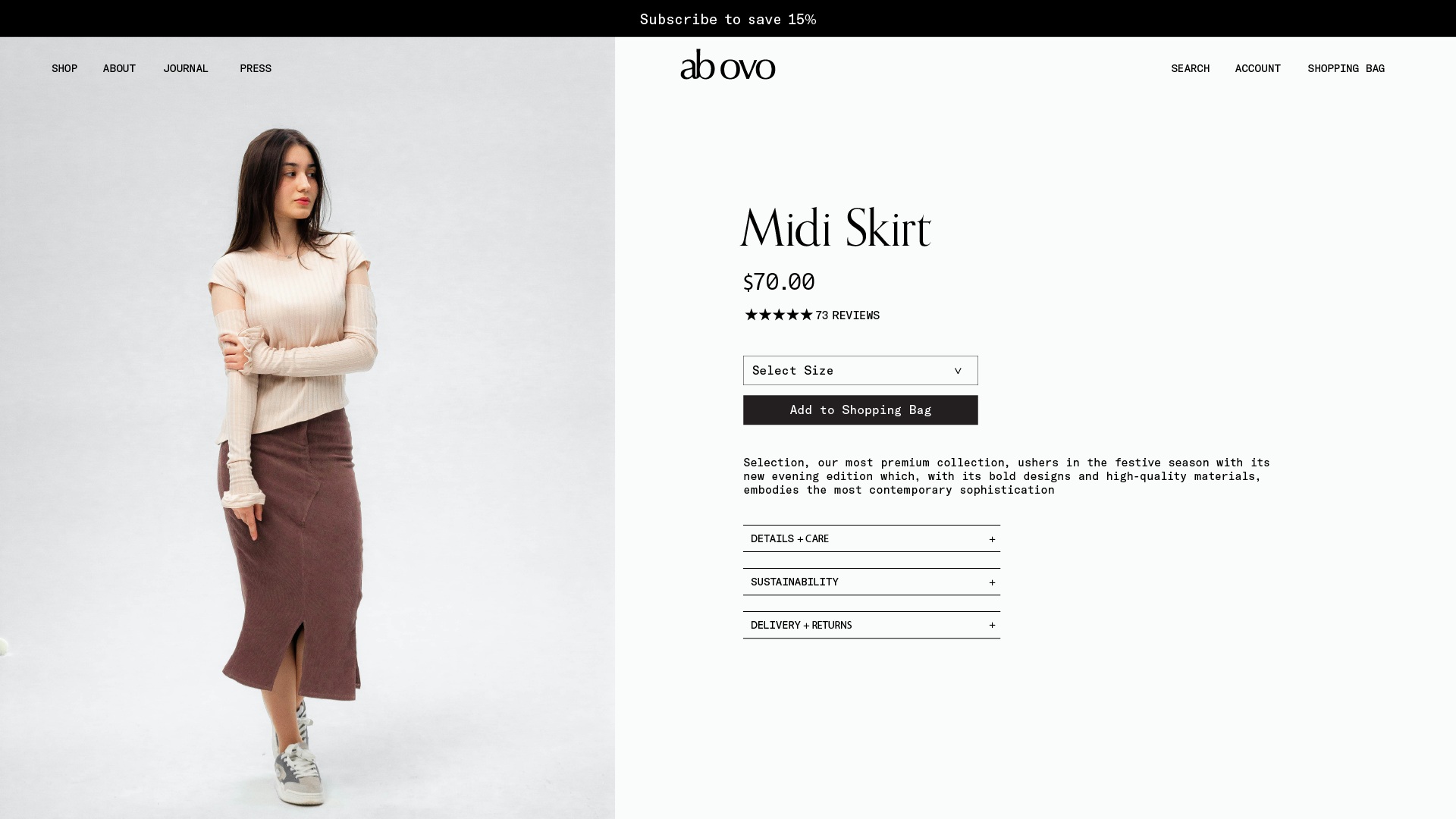Expand the Sustainability section
The image size is (1456, 819).
click(871, 582)
